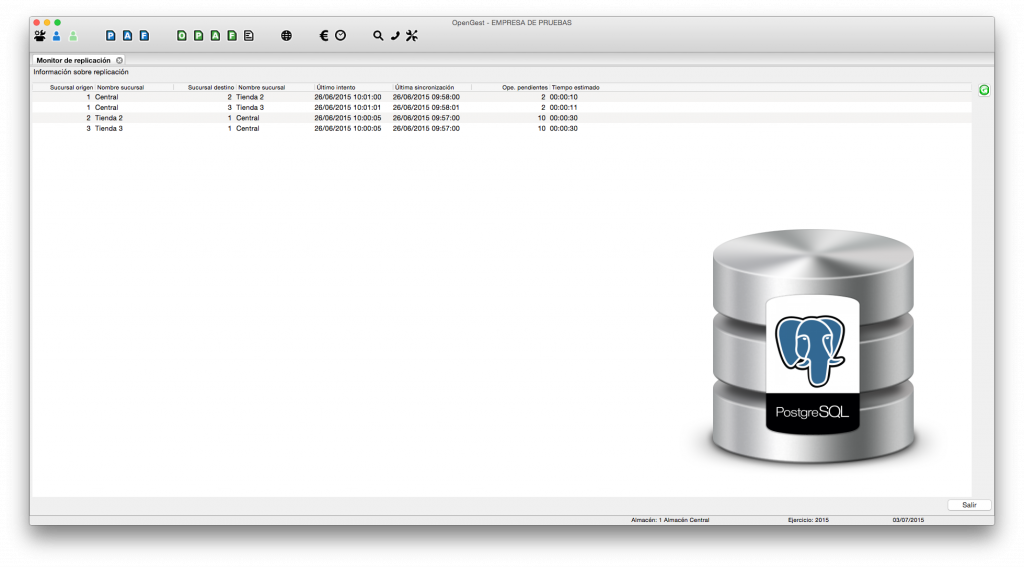
Task: Open the green P document icon
Action: pos(199,36)
